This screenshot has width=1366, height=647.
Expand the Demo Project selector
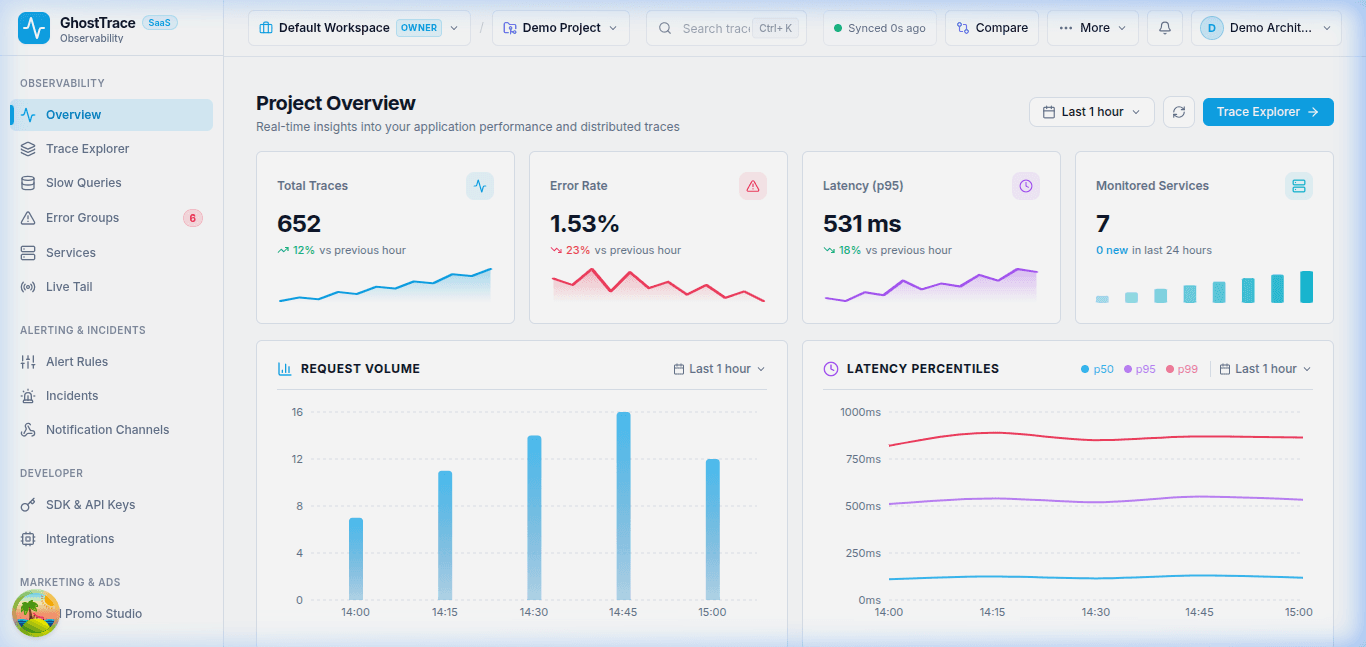click(x=561, y=28)
